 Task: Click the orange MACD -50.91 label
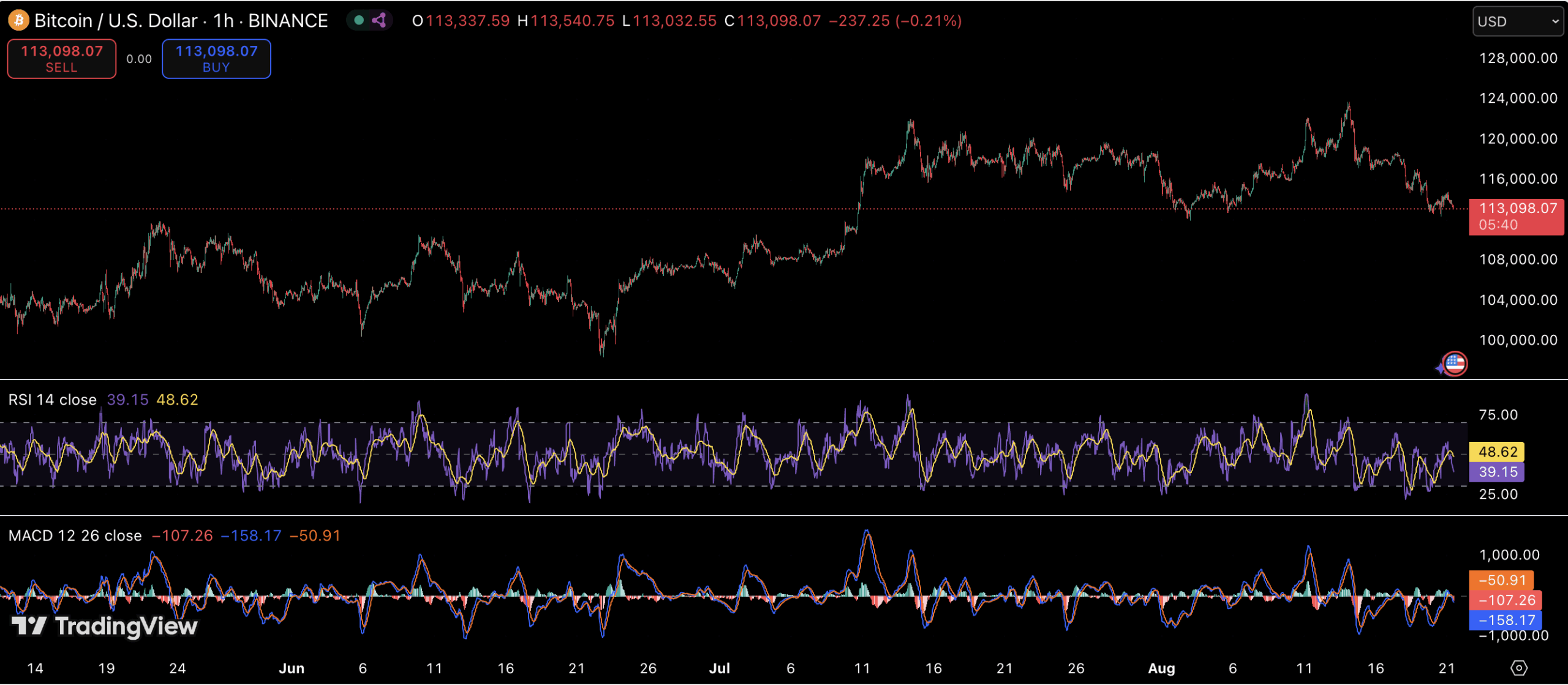[x=1501, y=580]
